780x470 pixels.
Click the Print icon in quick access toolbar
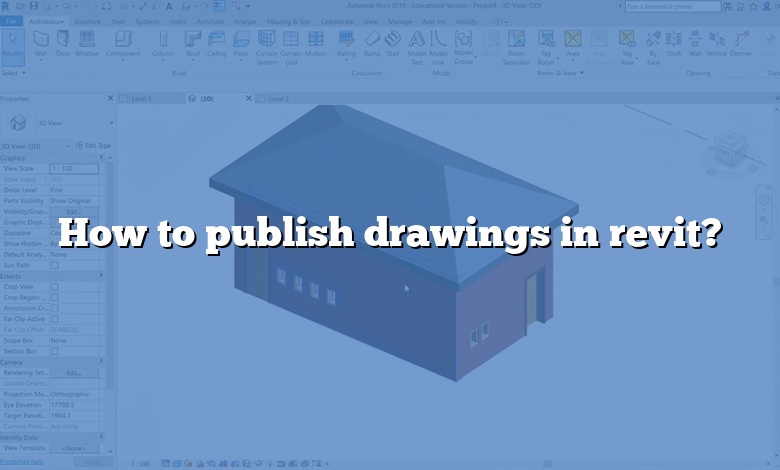tap(106, 6)
